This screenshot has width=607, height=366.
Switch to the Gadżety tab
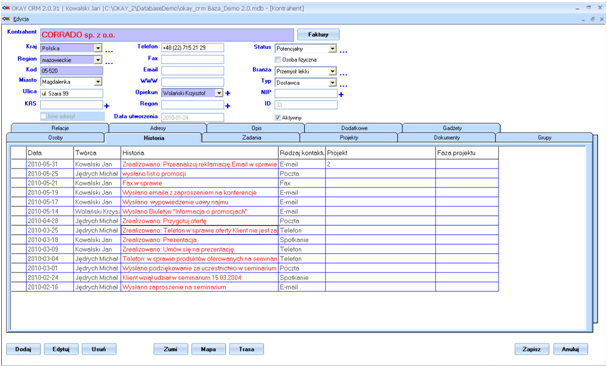click(452, 128)
